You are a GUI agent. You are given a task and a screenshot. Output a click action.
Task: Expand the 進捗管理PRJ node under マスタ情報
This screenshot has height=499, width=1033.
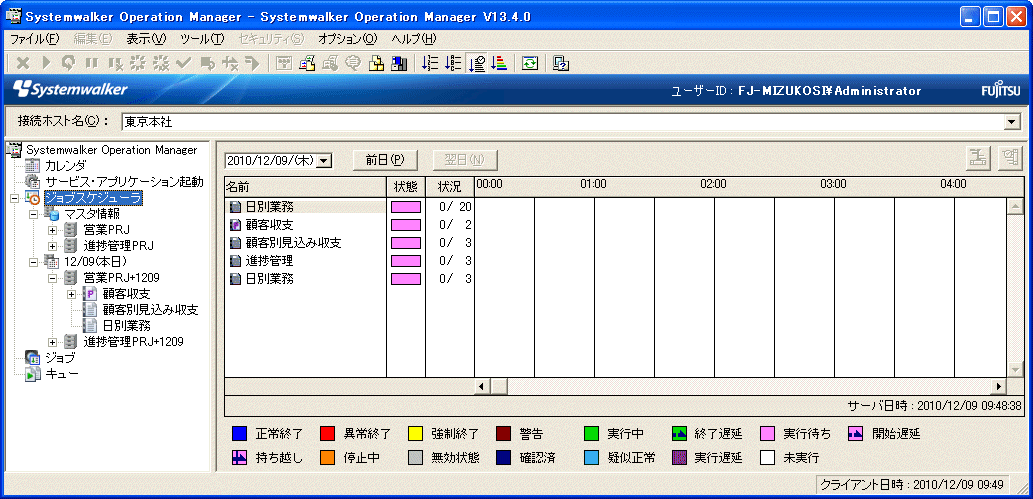pyautogui.click(x=53, y=246)
